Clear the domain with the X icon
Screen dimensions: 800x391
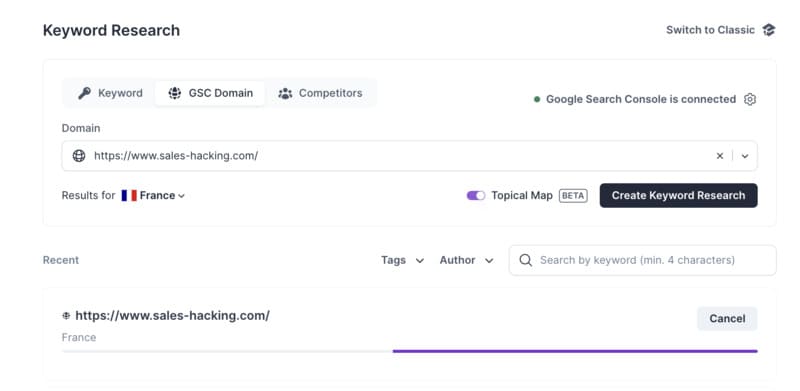[719, 156]
